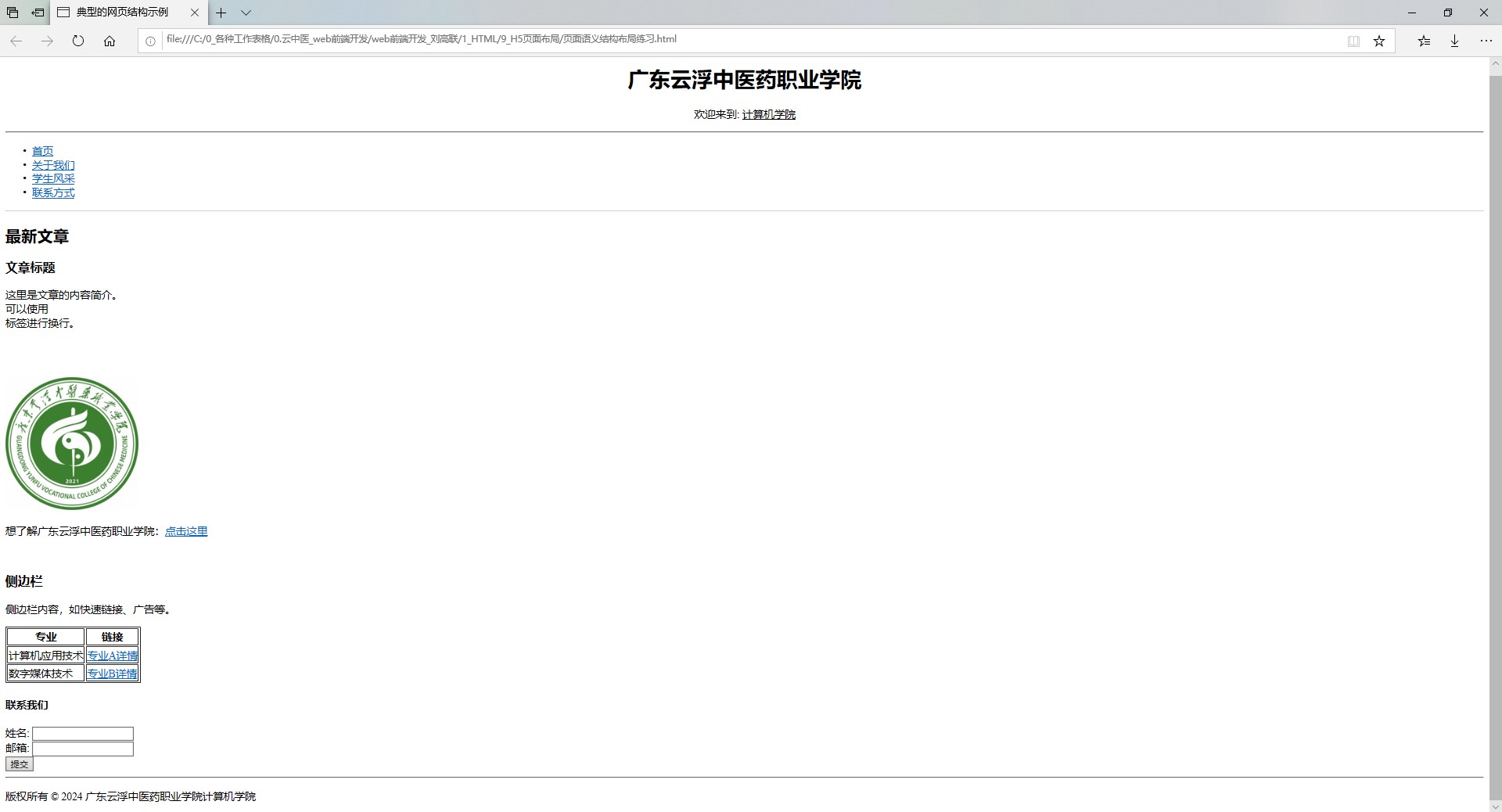Open the Favorites list hub icon
Viewport: 1502px width, 812px height.
tap(1424, 41)
